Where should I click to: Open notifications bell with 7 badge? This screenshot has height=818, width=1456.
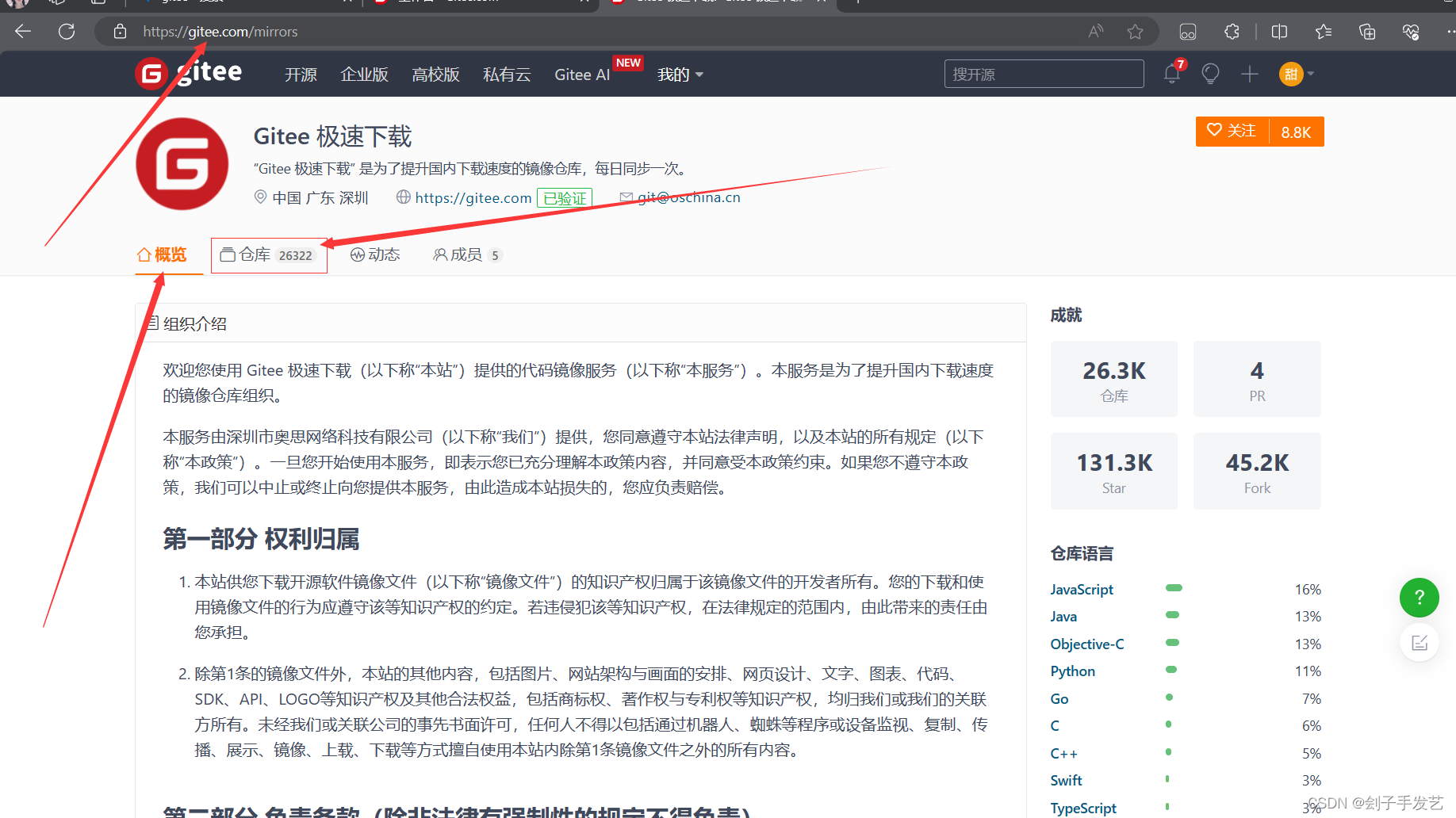pos(1173,73)
